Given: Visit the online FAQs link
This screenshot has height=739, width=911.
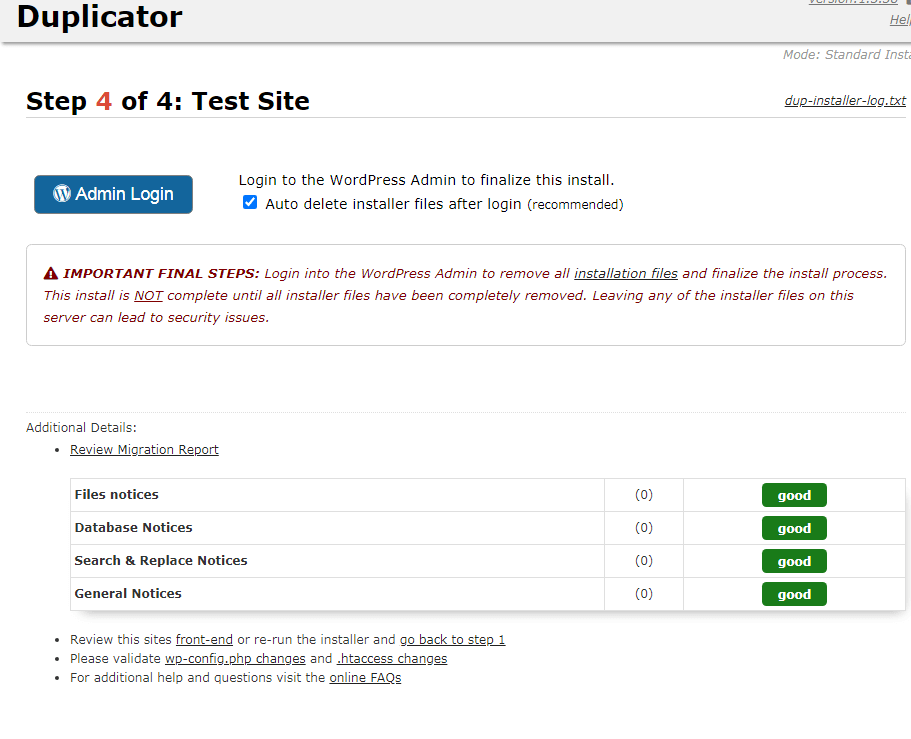Looking at the screenshot, I should 365,678.
